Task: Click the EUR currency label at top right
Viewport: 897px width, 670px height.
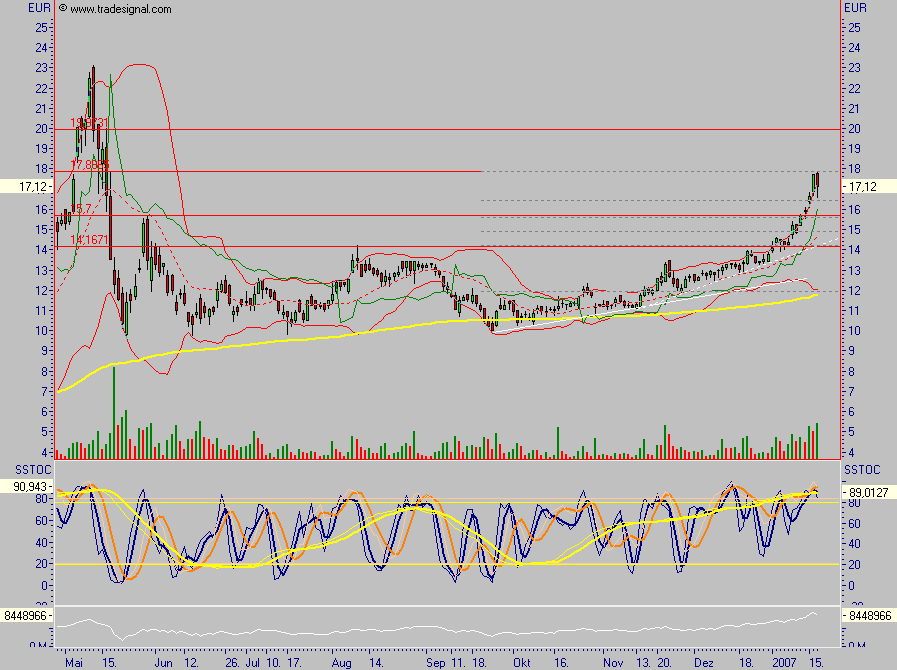Action: pos(856,8)
